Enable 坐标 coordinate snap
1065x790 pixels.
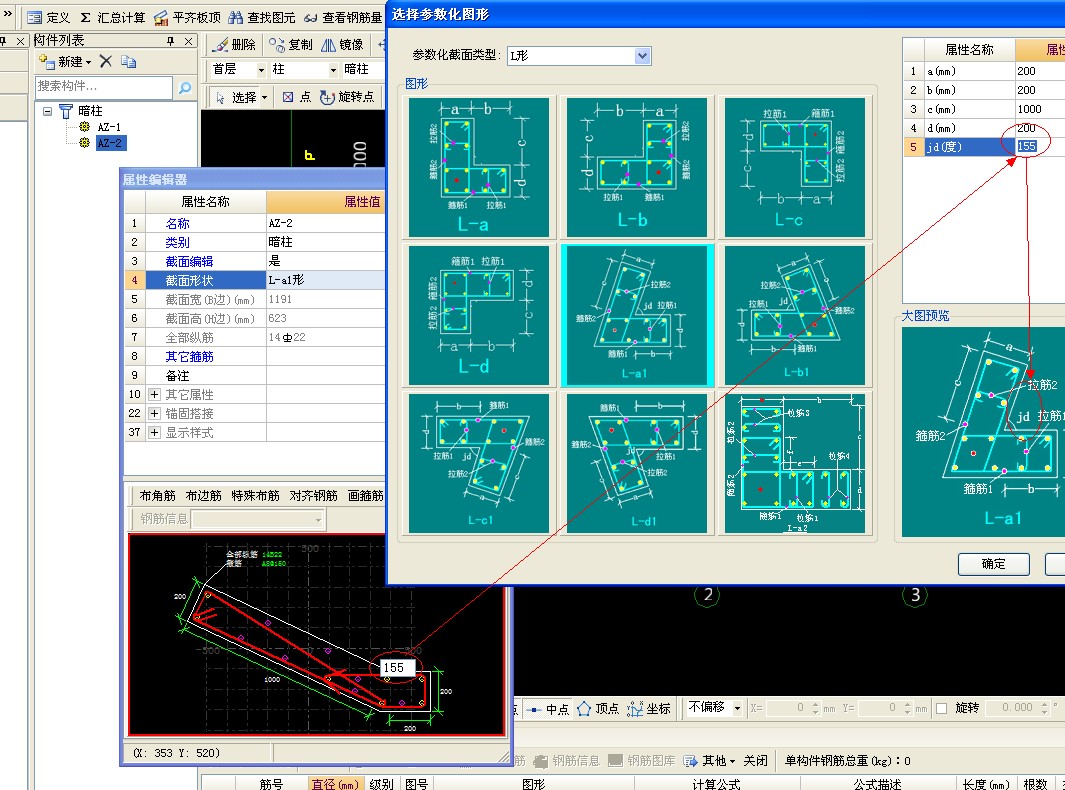coord(649,708)
